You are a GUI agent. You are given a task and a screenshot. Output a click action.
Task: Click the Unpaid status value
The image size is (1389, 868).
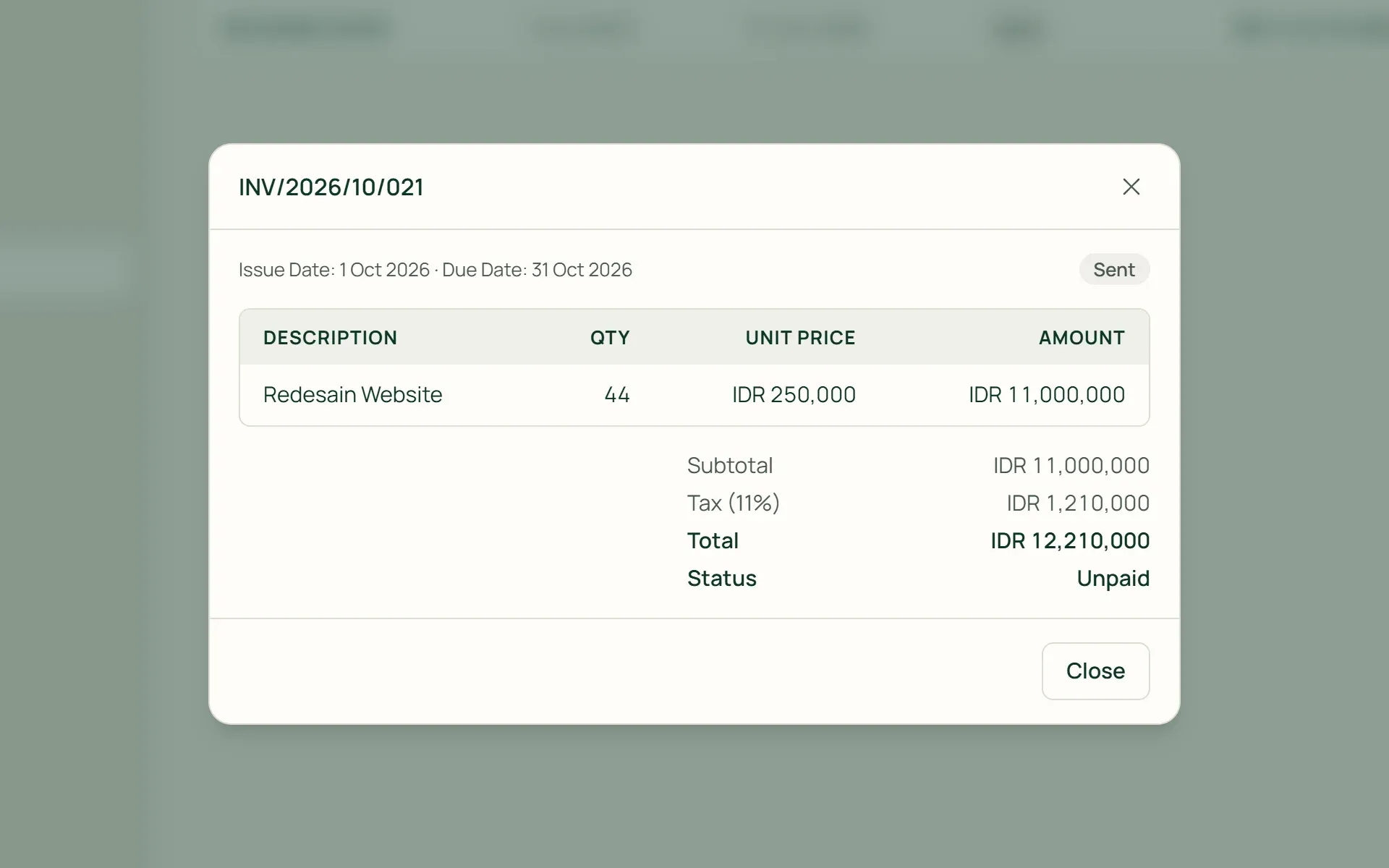(1113, 579)
